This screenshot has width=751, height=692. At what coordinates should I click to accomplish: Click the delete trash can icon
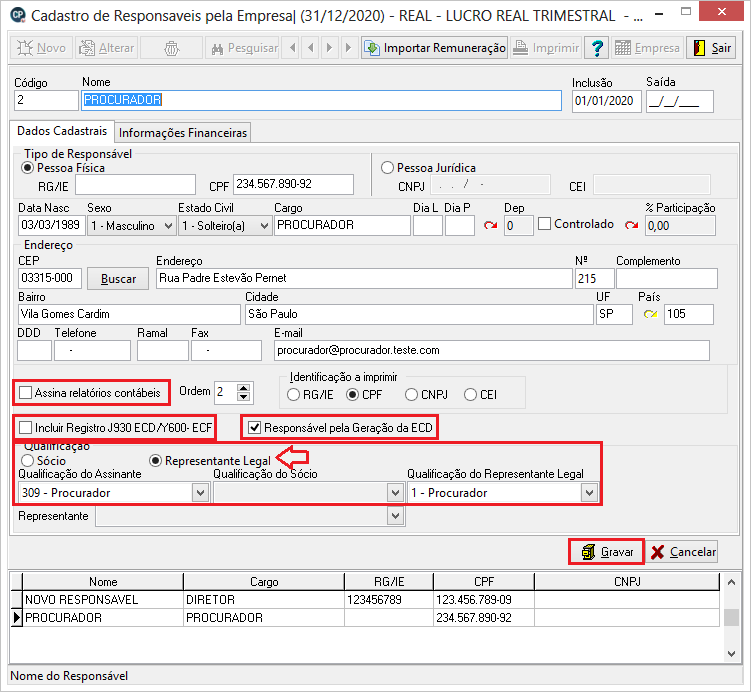(171, 48)
